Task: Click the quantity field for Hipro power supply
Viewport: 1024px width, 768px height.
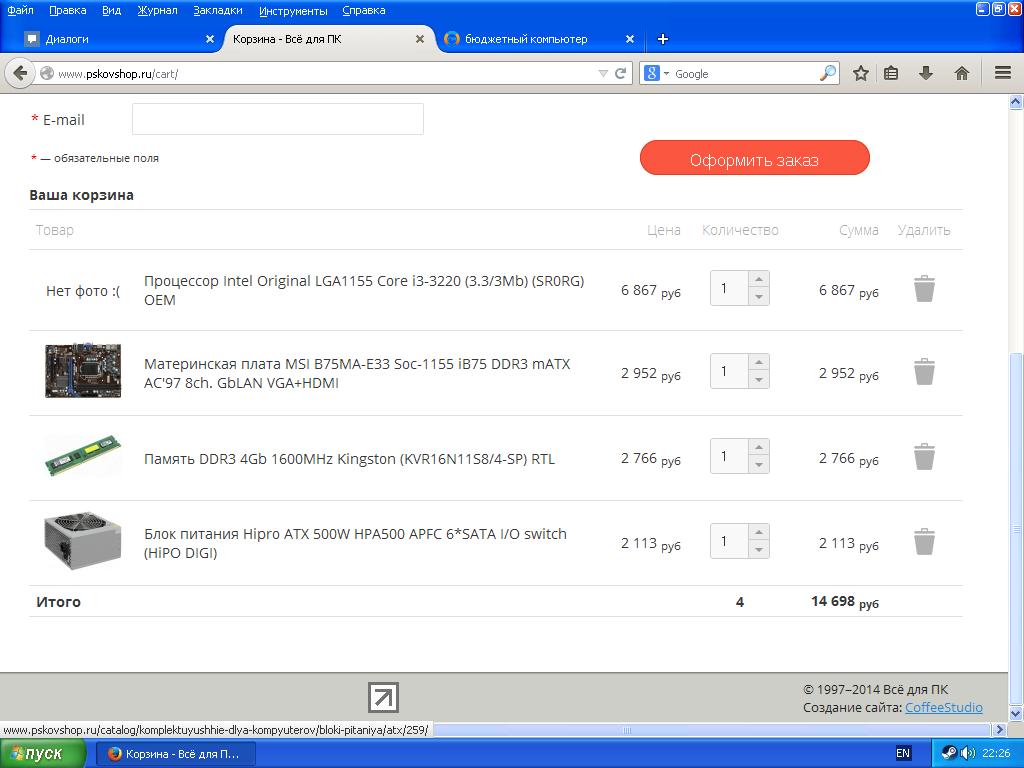Action: click(x=729, y=541)
